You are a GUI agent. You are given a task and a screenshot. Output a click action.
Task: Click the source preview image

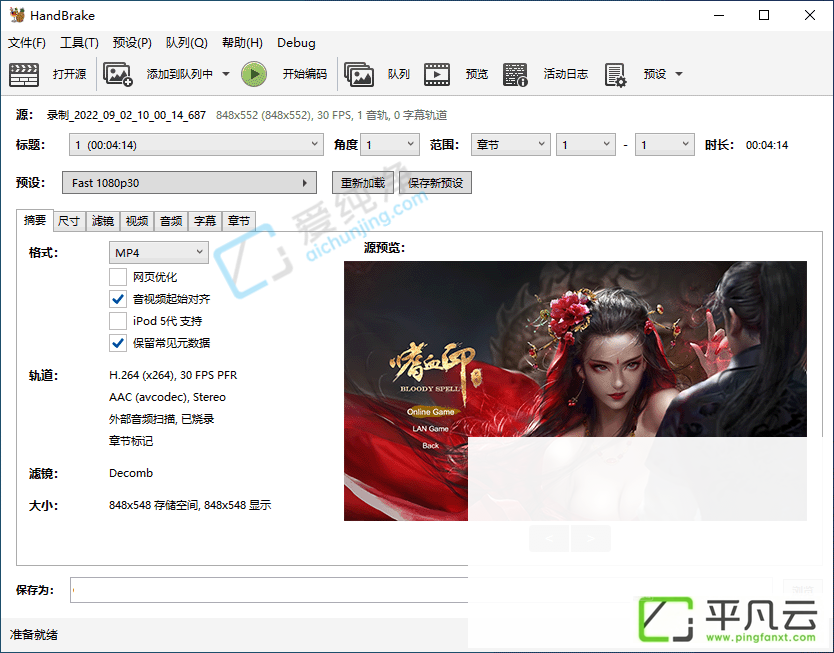pos(575,391)
